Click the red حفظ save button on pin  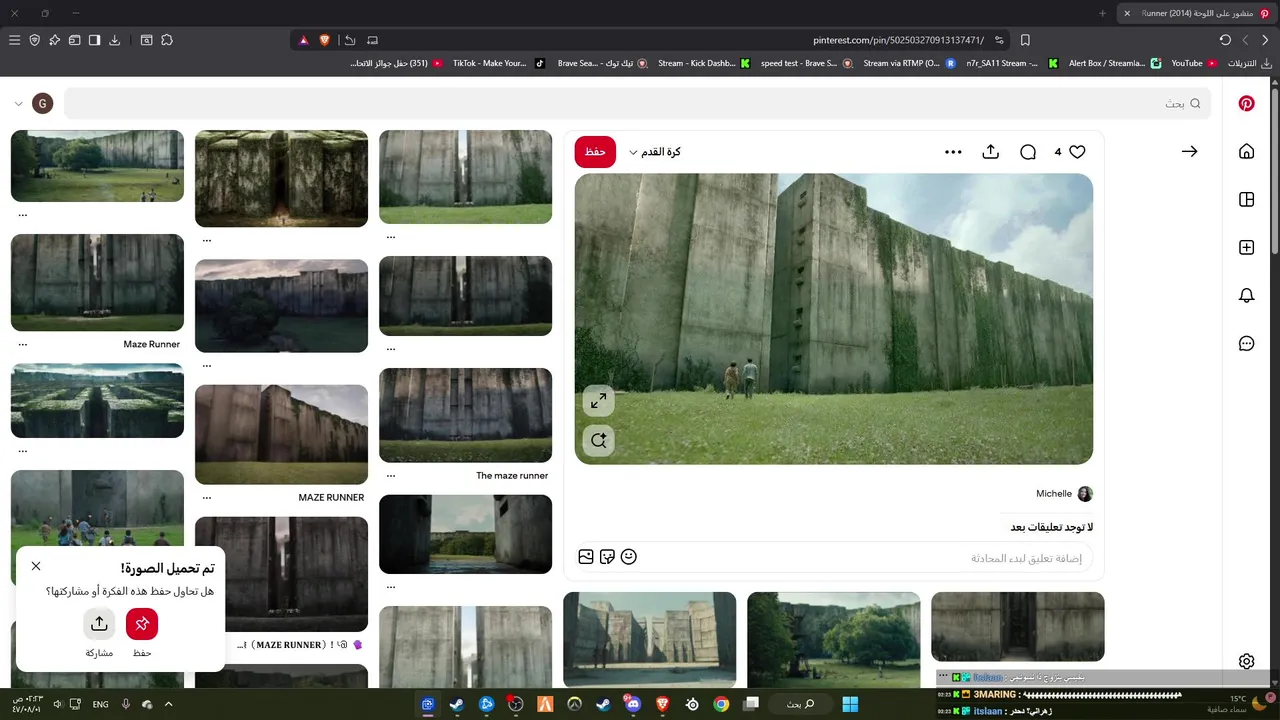pos(595,152)
